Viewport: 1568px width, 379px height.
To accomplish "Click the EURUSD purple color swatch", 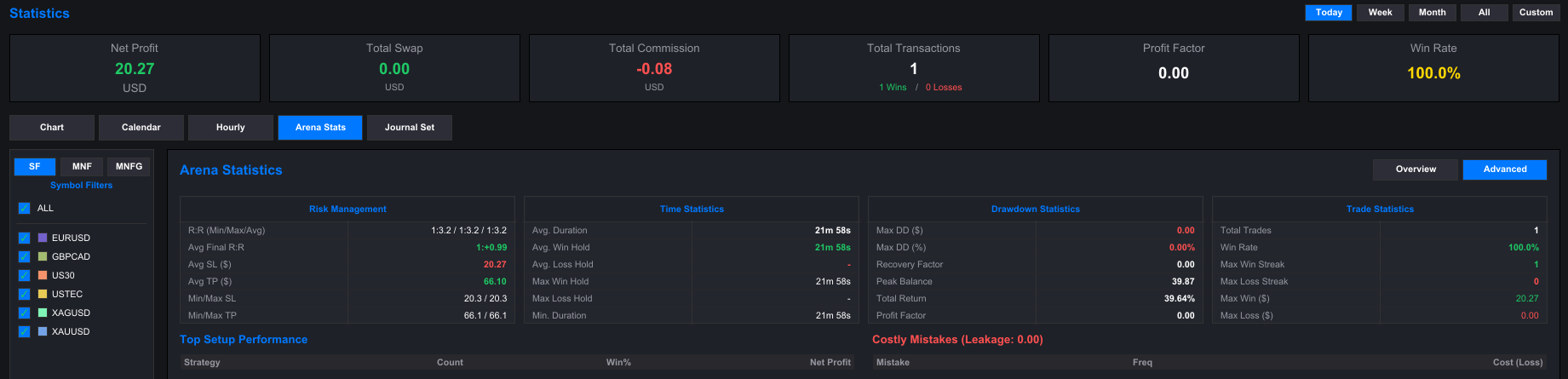I will coord(43,238).
